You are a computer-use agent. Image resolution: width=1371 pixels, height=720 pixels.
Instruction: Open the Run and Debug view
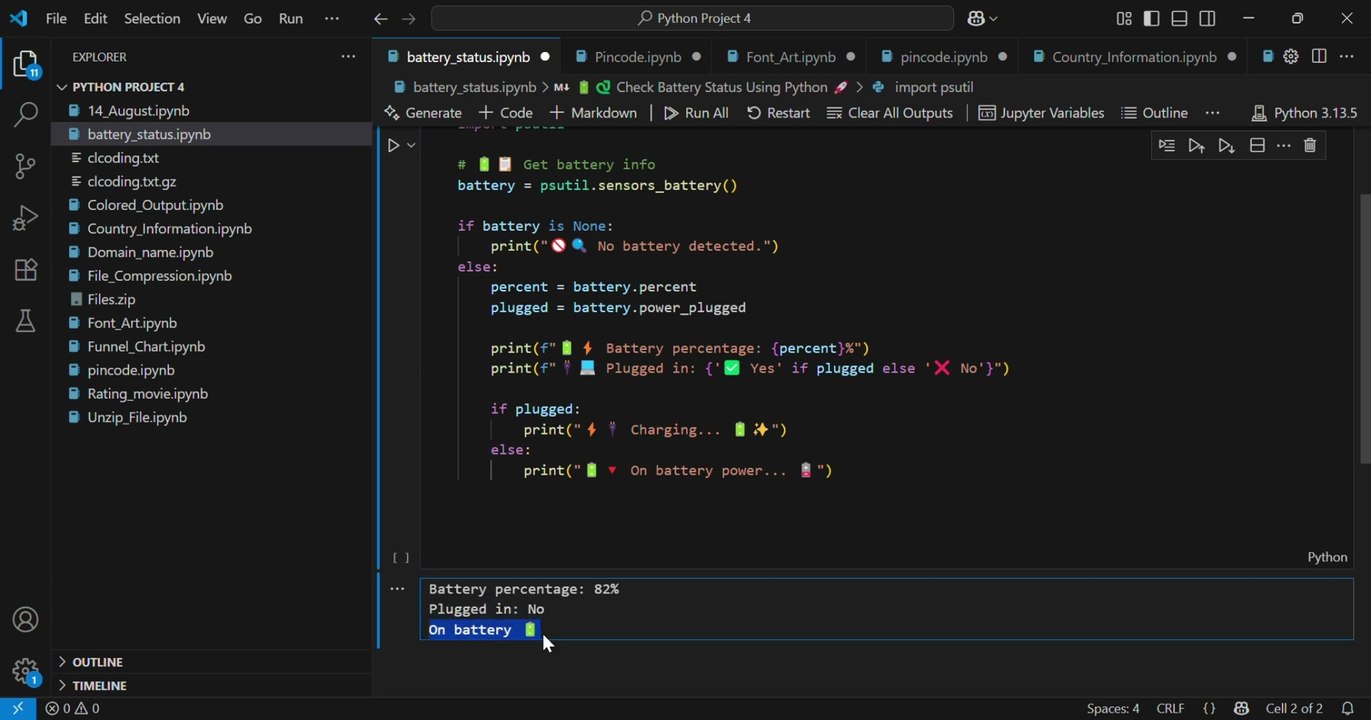click(25, 218)
